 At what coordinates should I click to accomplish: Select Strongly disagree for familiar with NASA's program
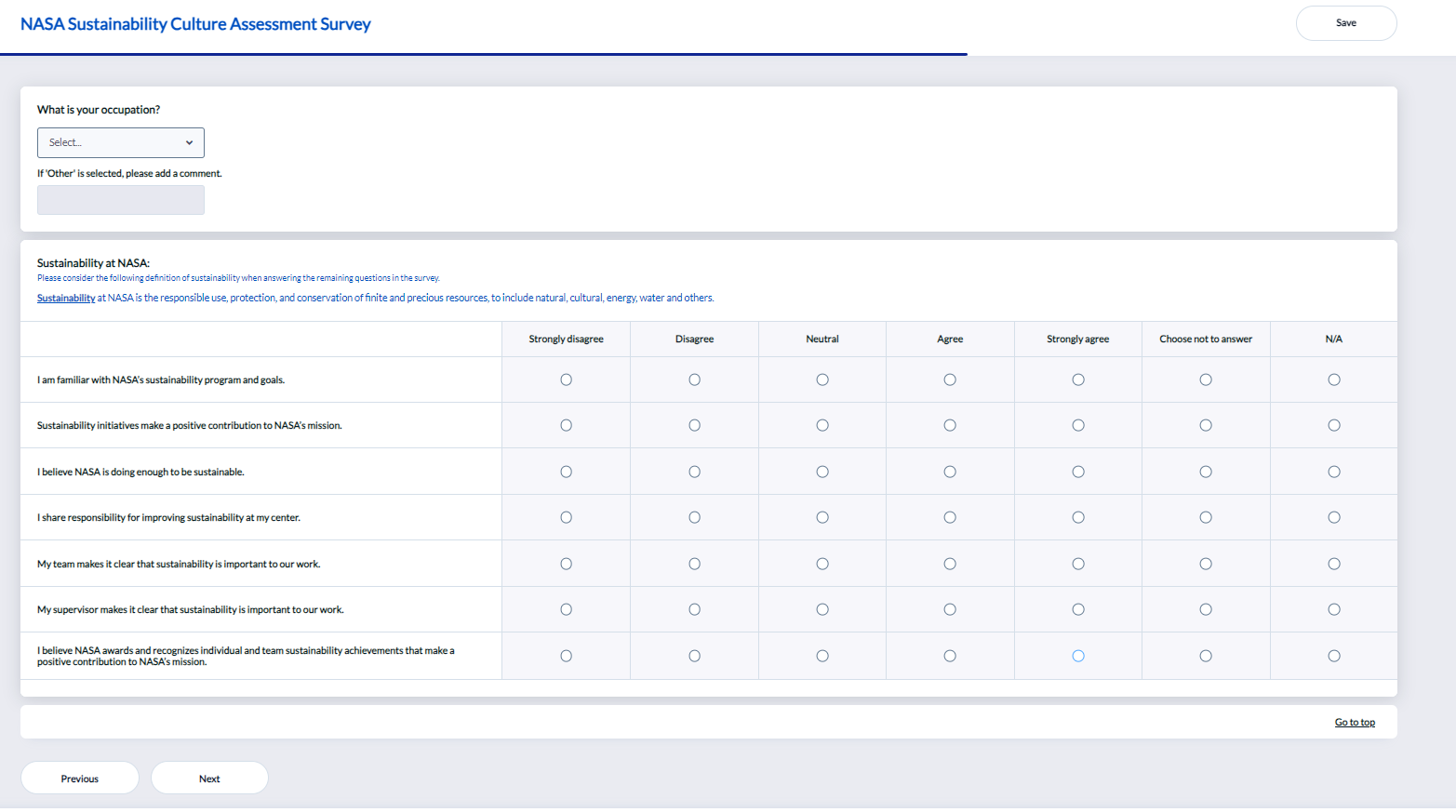[566, 379]
